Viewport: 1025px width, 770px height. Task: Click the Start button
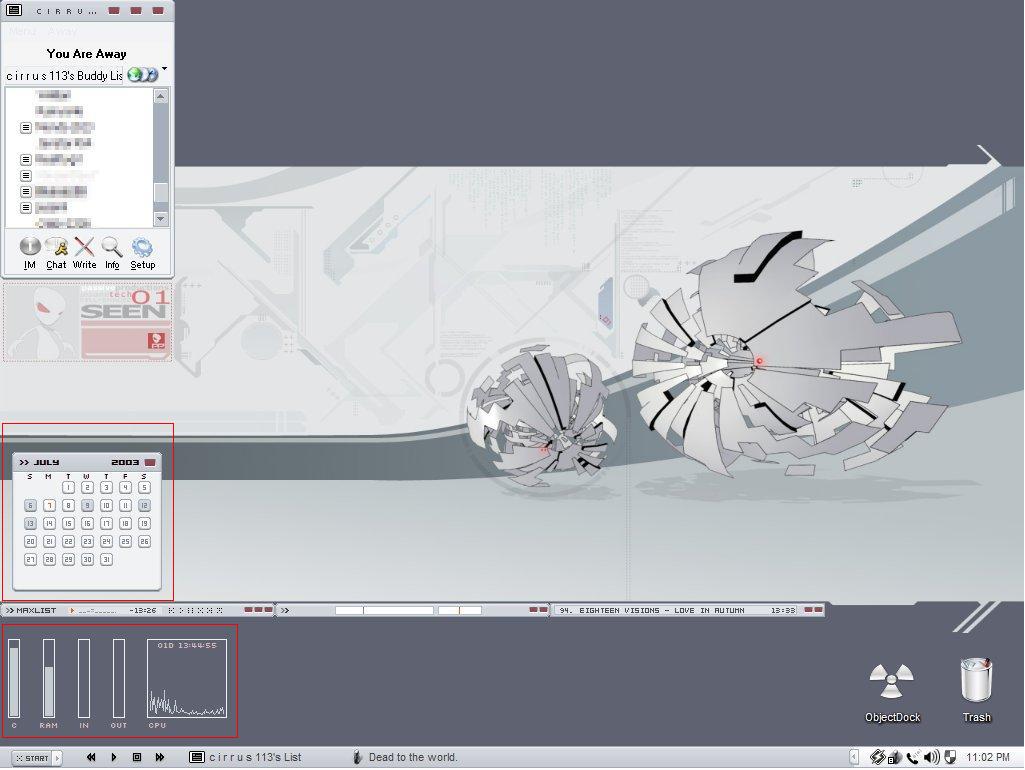(32, 758)
